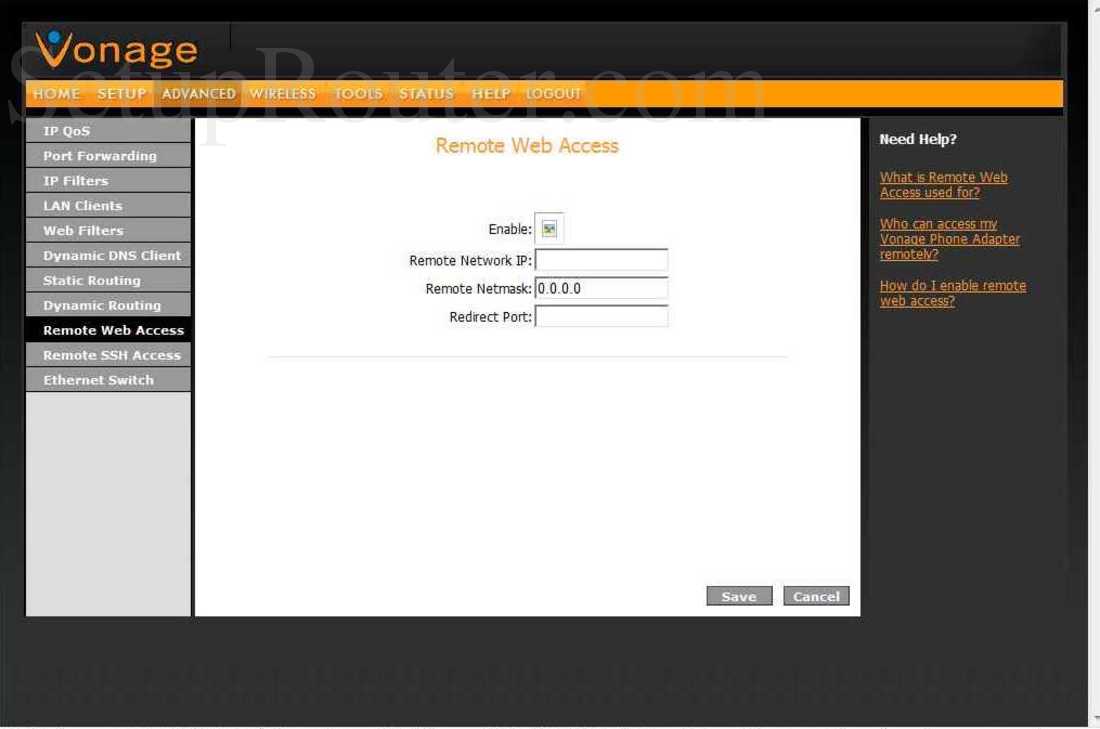The height and width of the screenshot is (729, 1100).
Task: Open Web Filters page
Action: coord(108,230)
